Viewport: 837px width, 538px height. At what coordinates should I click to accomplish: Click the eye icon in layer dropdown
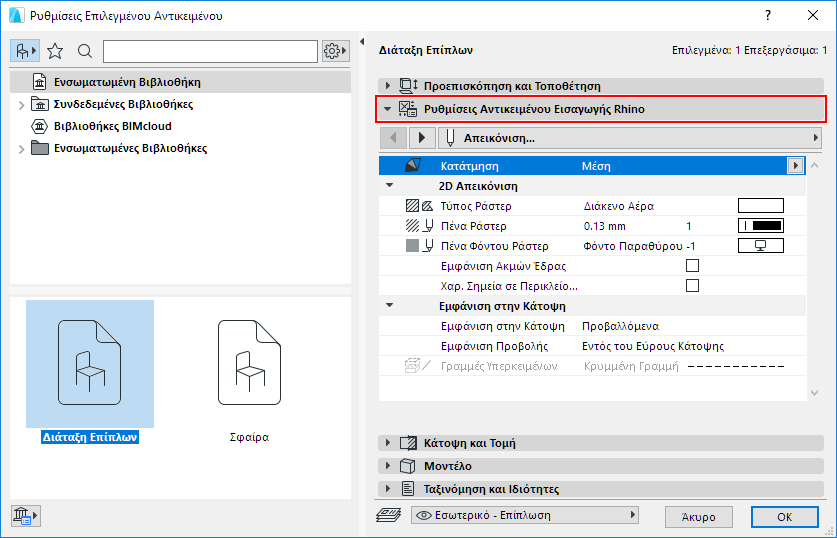[424, 515]
